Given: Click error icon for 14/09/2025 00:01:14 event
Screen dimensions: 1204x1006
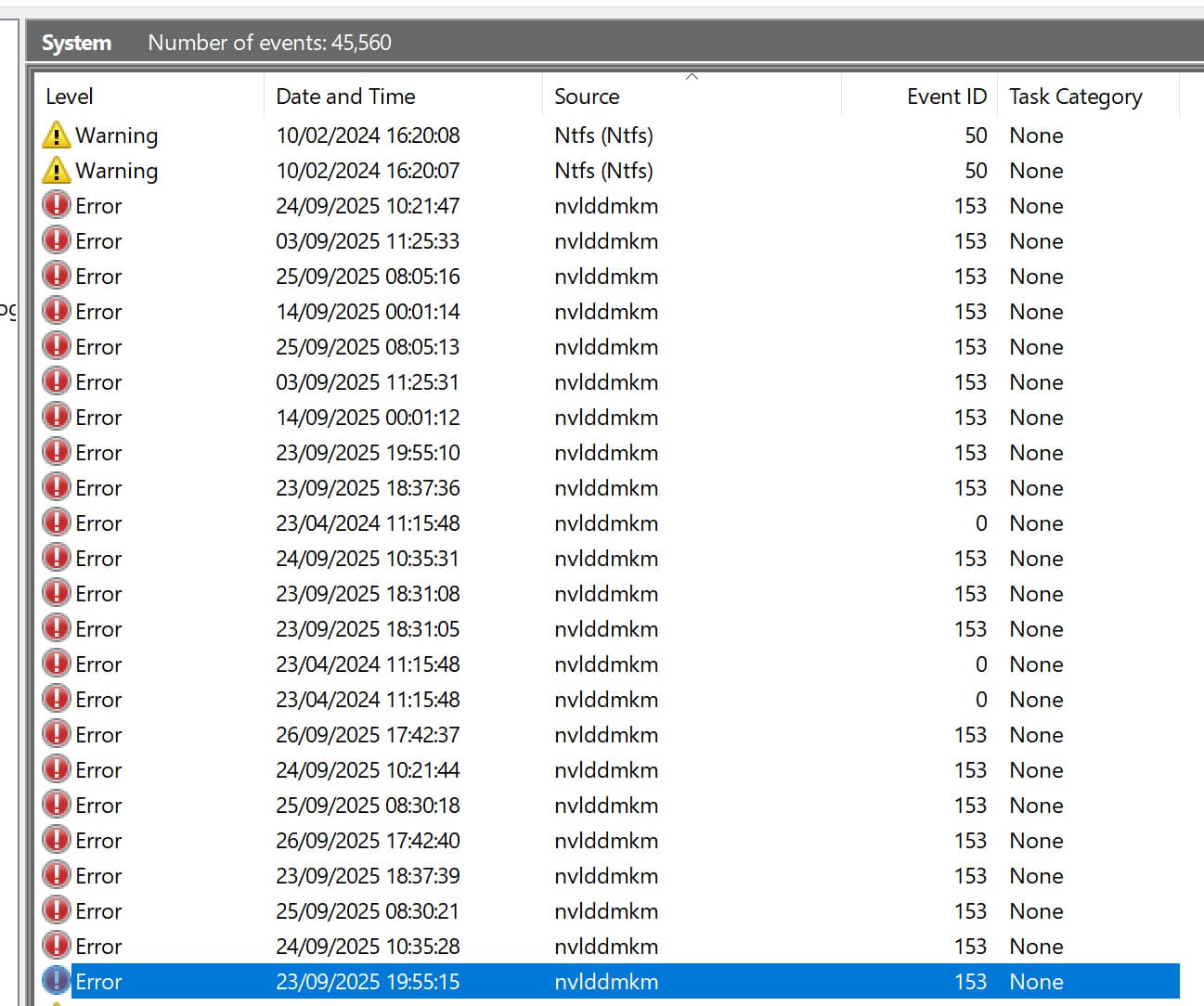Looking at the screenshot, I should point(57,312).
